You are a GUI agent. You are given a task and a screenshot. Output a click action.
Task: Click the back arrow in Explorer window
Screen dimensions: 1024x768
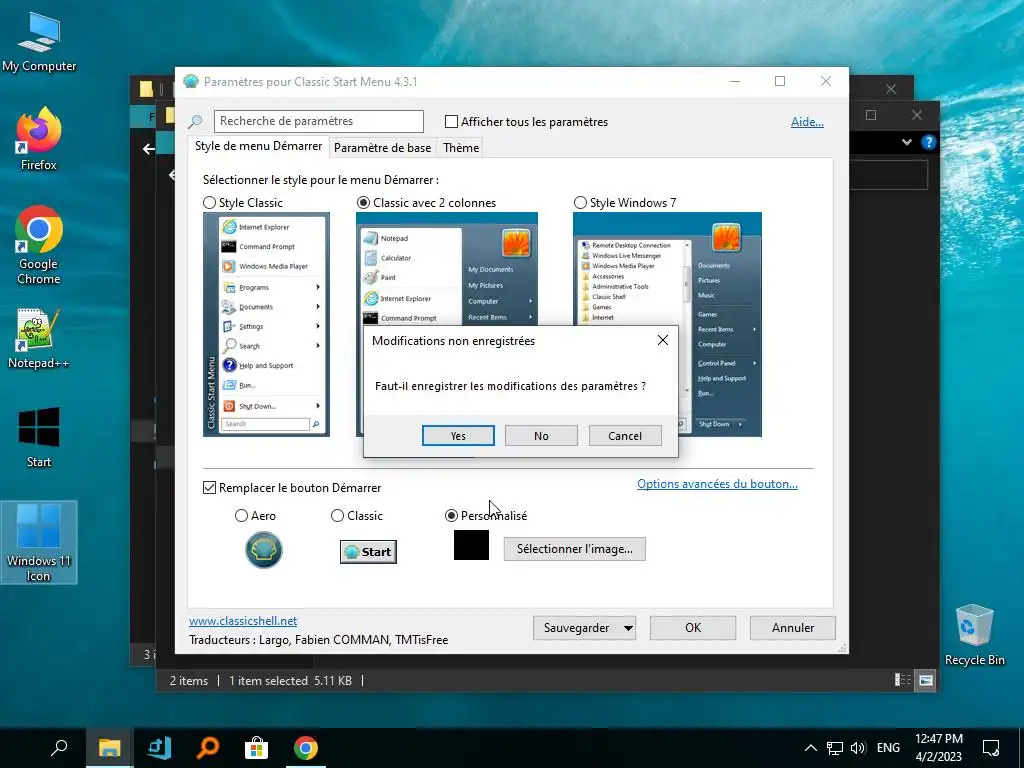(x=149, y=149)
